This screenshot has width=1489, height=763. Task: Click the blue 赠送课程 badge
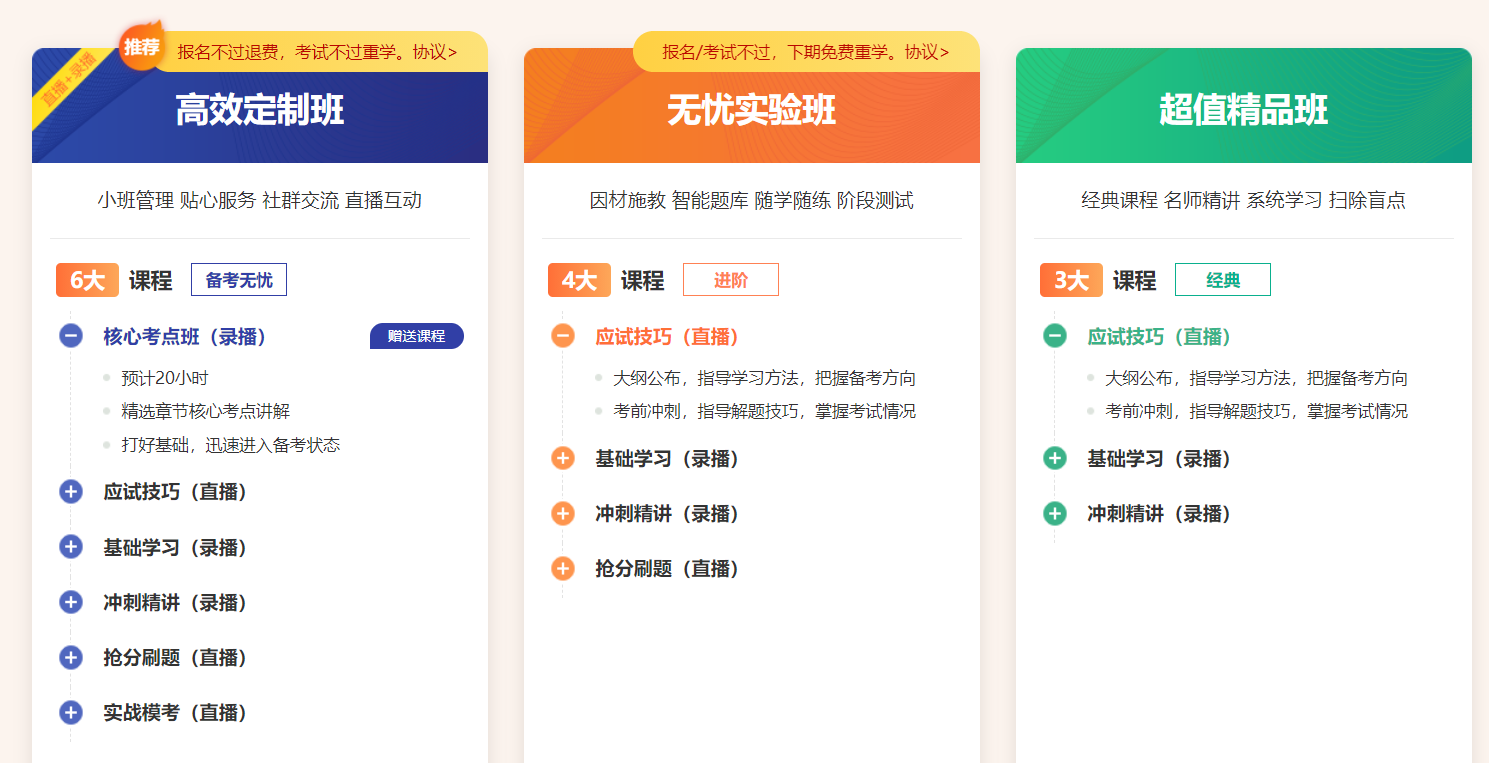click(416, 336)
